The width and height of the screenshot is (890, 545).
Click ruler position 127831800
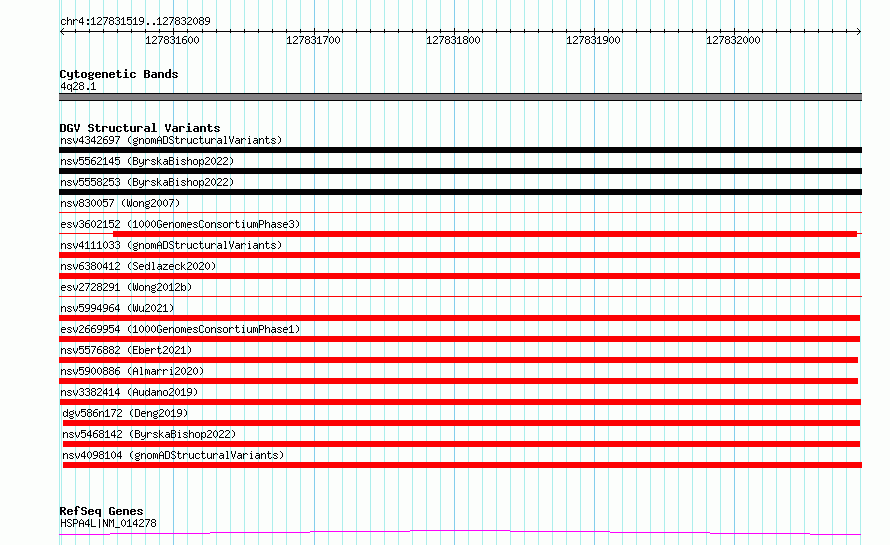point(453,40)
